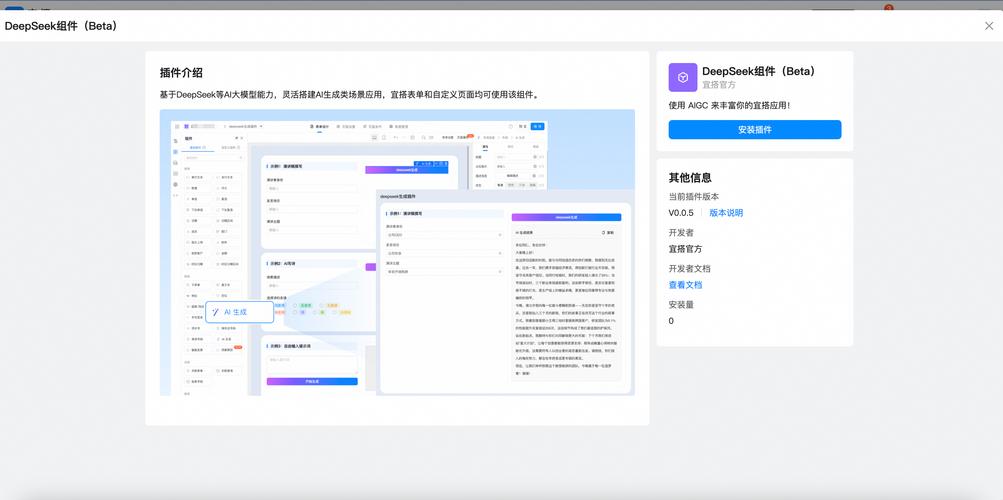This screenshot has width=1003, height=500.
Task: Click the 开发者文档 label
Action: point(690,269)
